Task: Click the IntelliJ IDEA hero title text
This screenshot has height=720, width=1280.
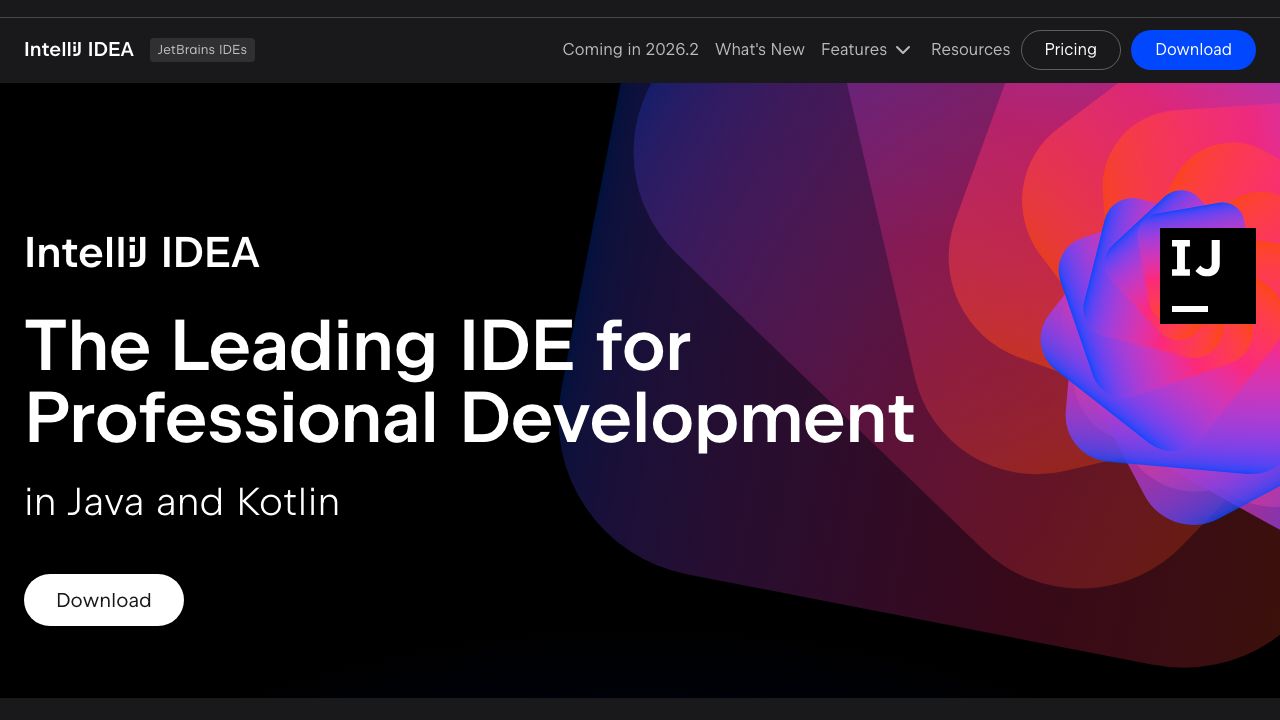Action: pos(142,253)
